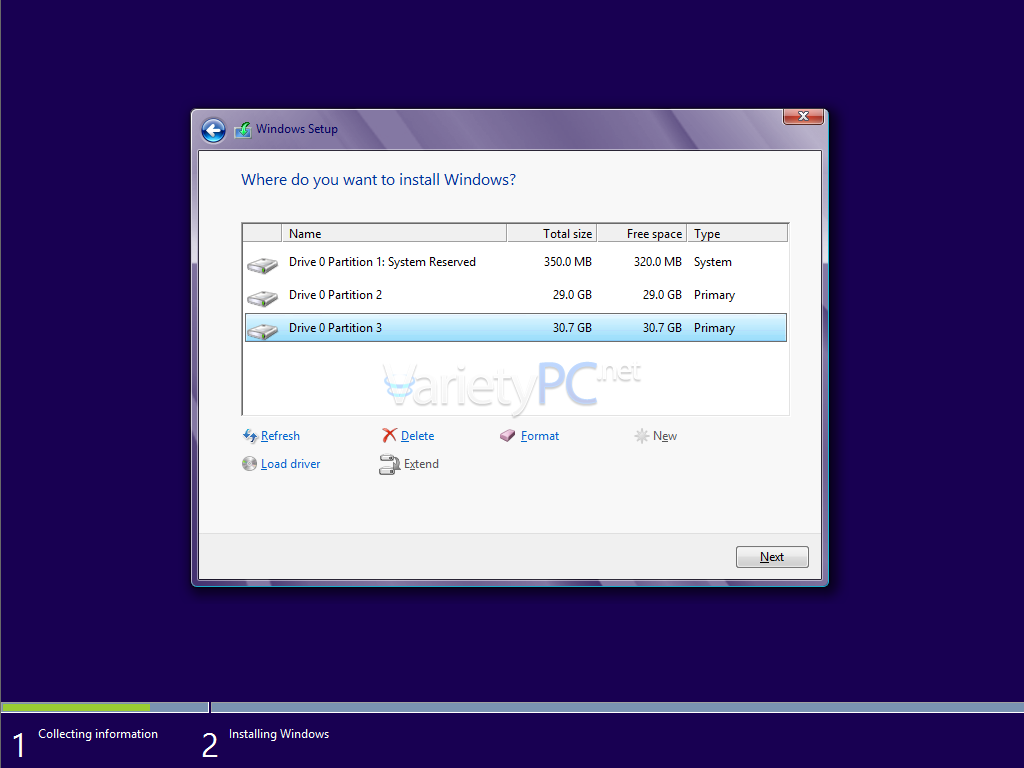Click the New partition link
The height and width of the screenshot is (768, 1024).
pyautogui.click(x=665, y=436)
